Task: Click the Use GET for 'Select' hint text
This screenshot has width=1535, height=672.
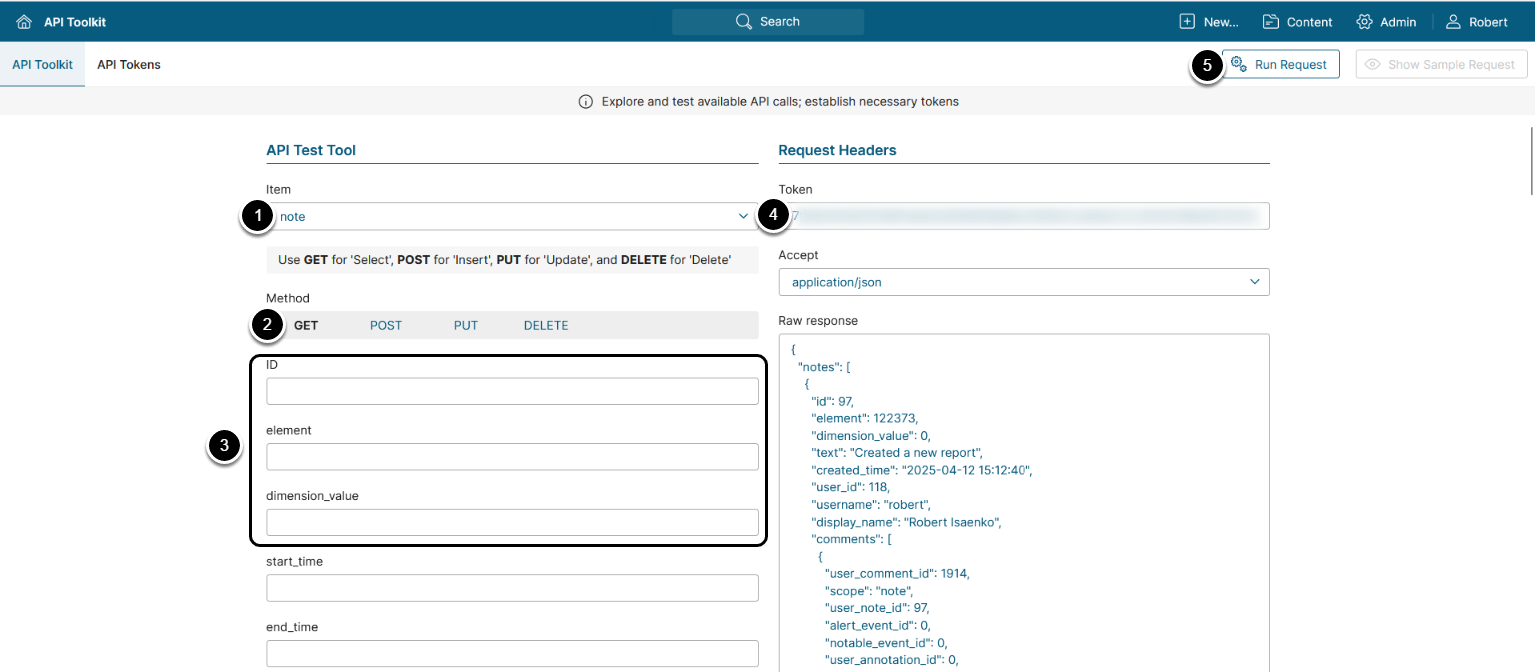Action: pyautogui.click(x=505, y=260)
